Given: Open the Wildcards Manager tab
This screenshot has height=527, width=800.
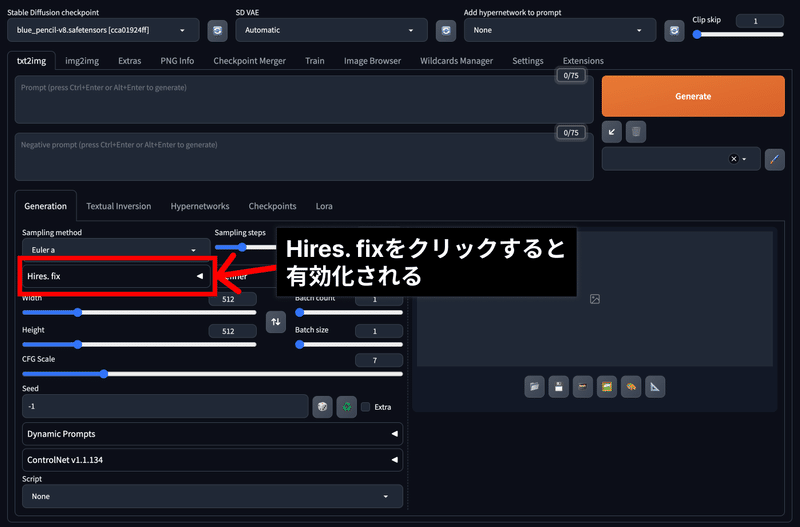Looking at the screenshot, I should click(x=457, y=61).
